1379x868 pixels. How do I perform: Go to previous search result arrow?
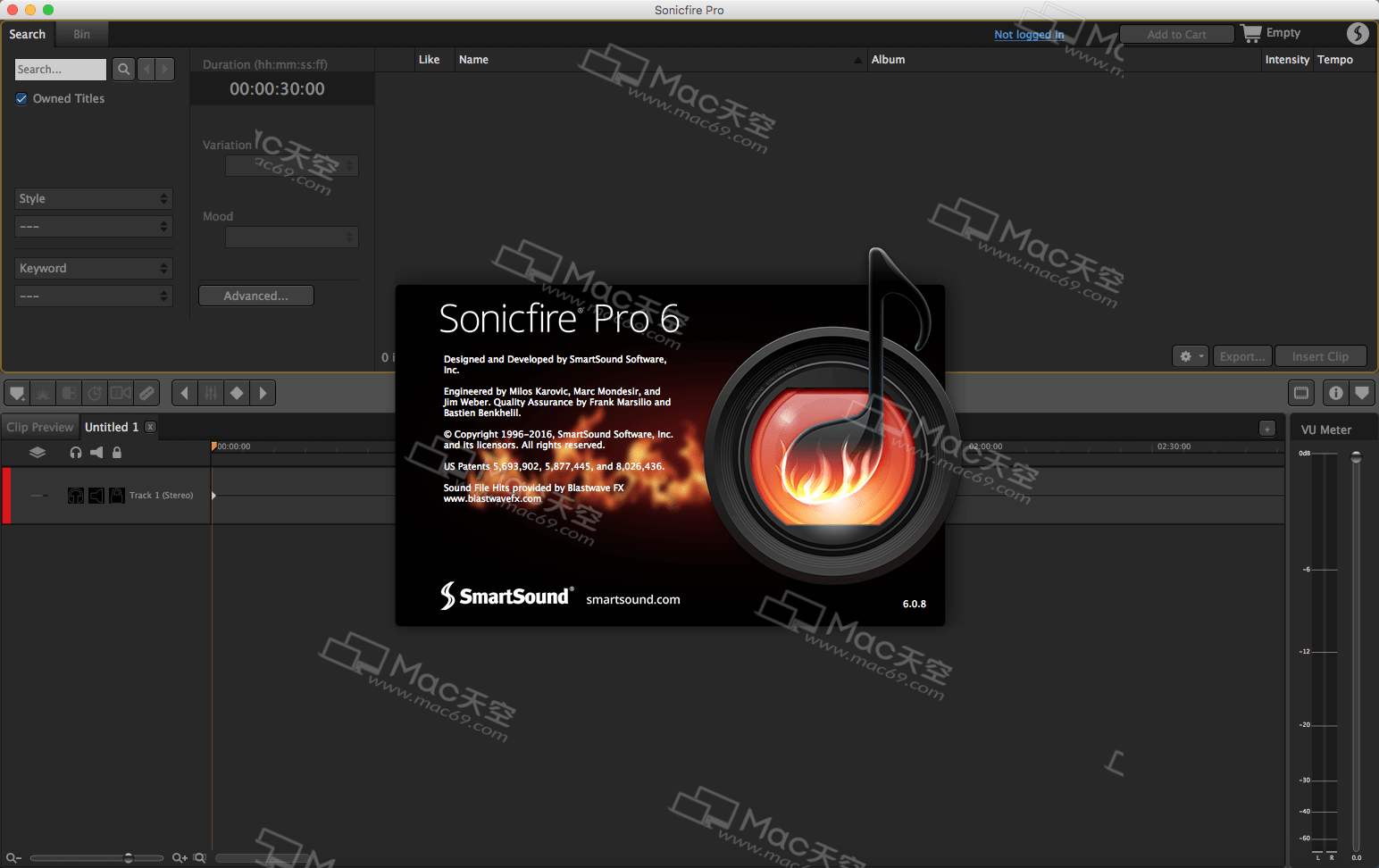click(x=146, y=69)
